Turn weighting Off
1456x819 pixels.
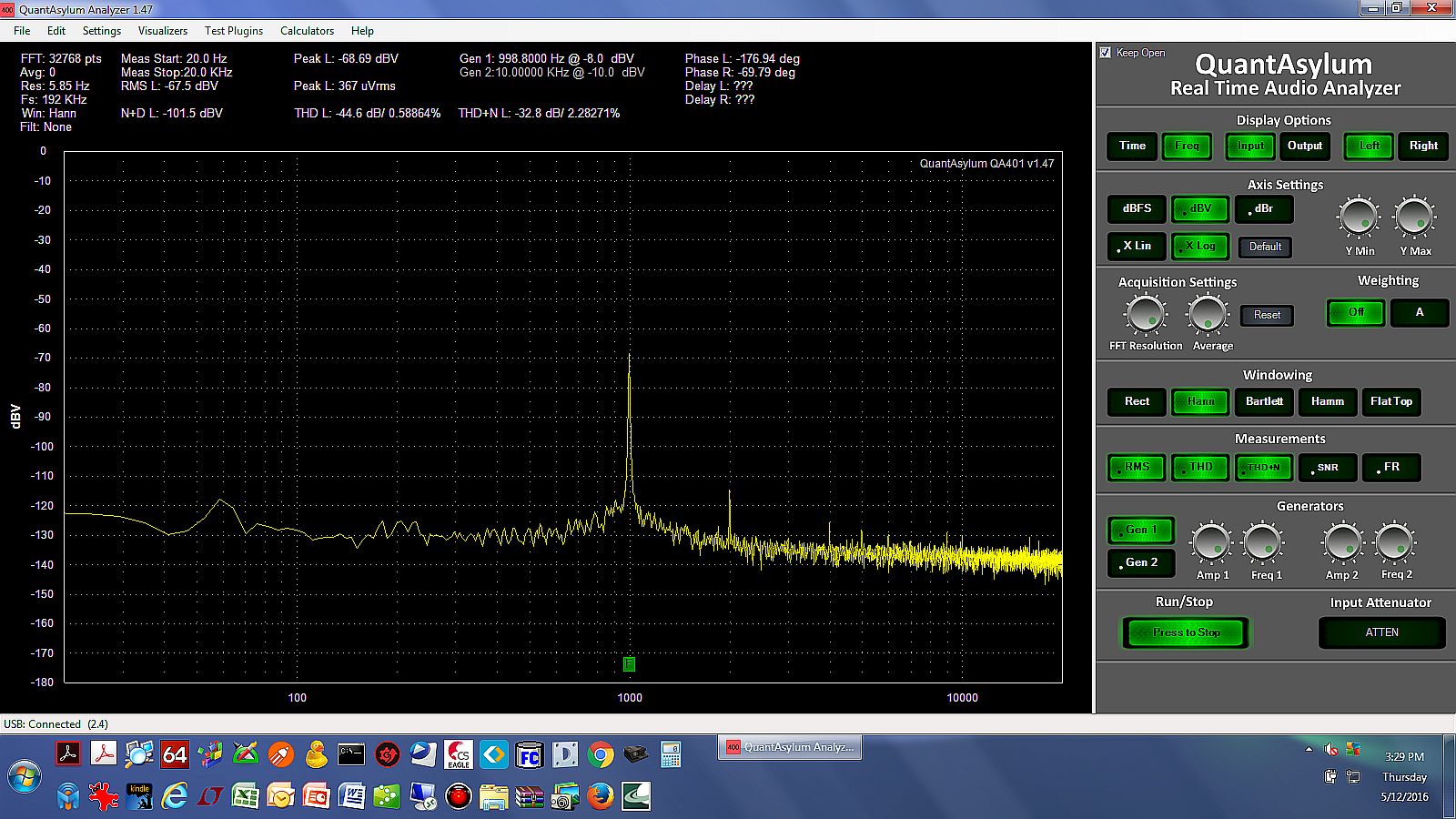pyautogui.click(x=1356, y=313)
